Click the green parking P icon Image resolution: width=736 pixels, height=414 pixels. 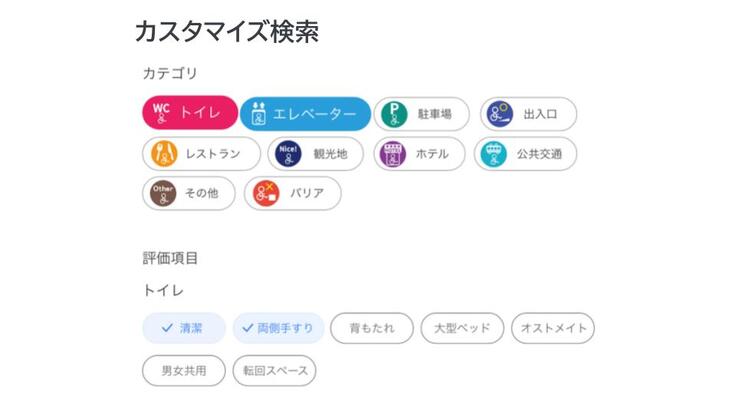tap(395, 114)
